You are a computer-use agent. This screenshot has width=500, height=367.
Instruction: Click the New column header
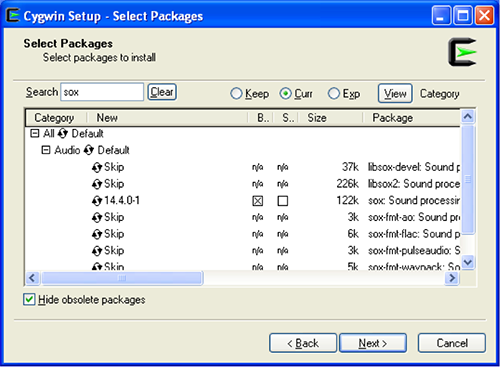[x=167, y=118]
